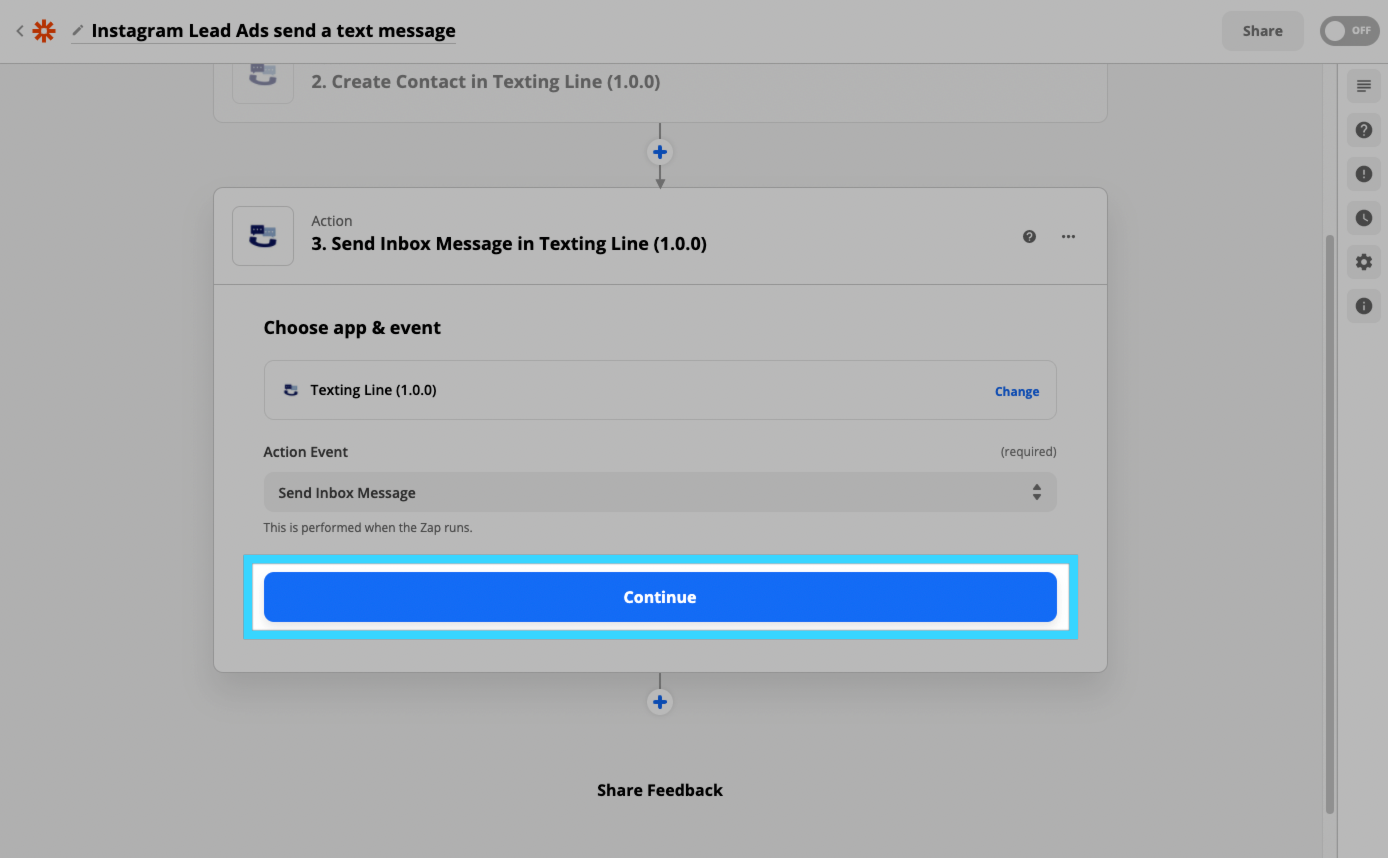This screenshot has width=1388, height=858.
Task: Click the 'Choose app & event' heading
Action: [352, 327]
